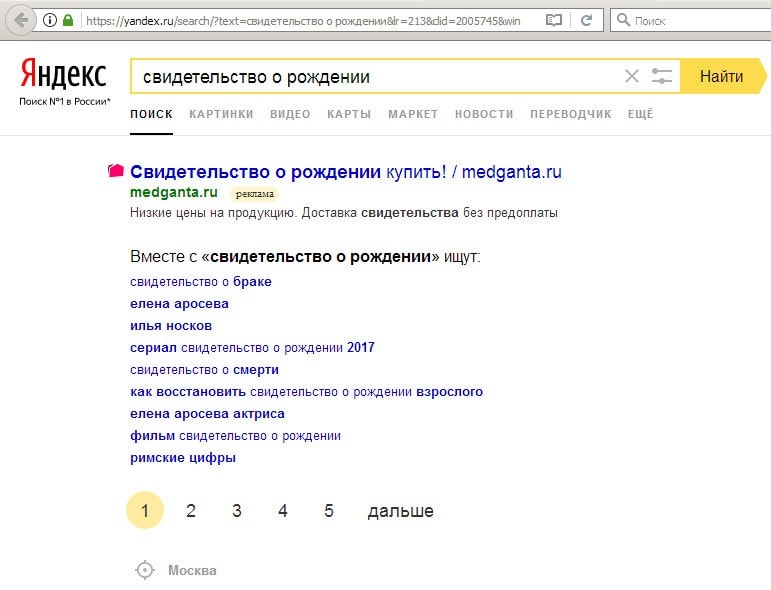Open suggestion сериал свидетельство о рождении 2017
The height and width of the screenshot is (590, 771).
tap(252, 348)
